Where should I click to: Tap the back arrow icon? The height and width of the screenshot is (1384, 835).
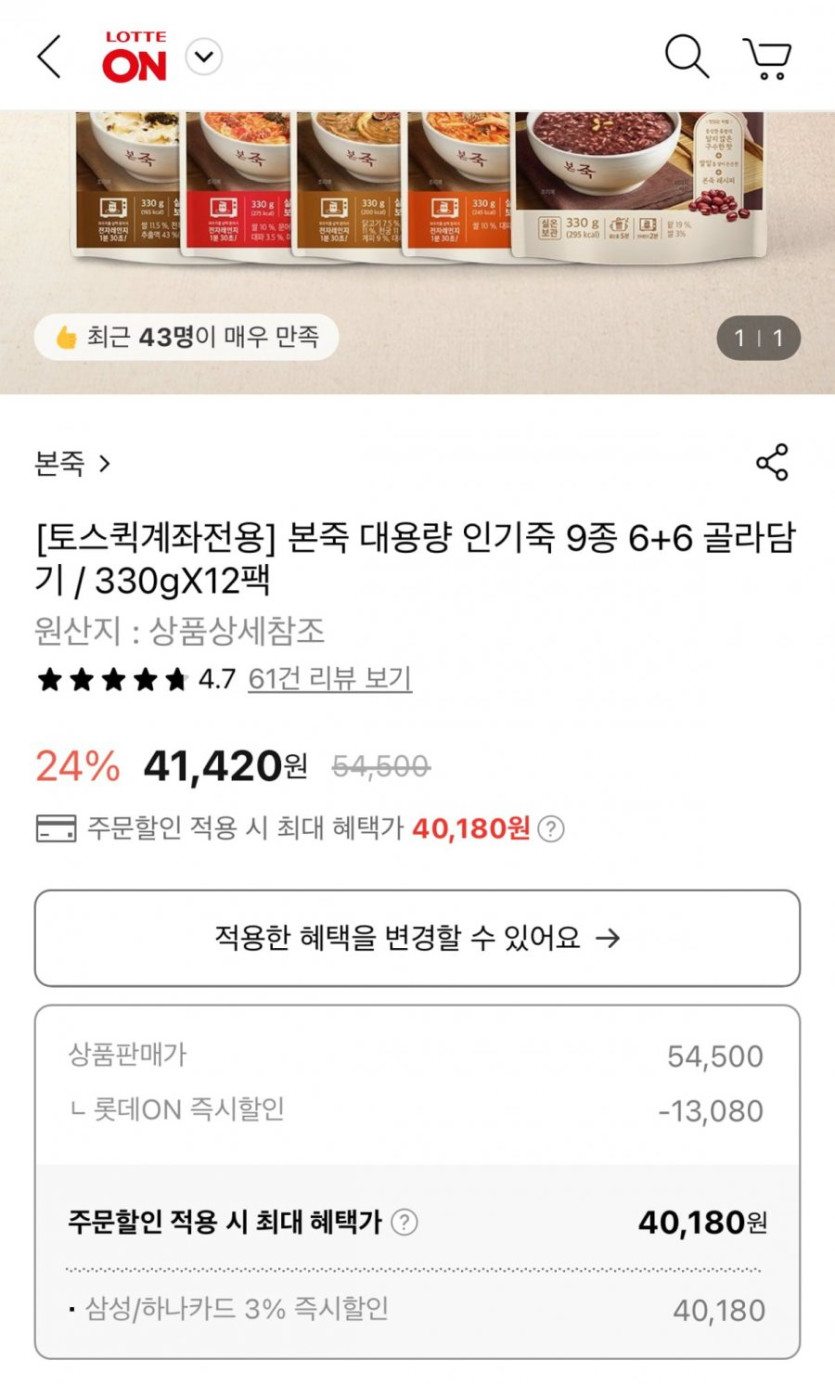[x=49, y=56]
